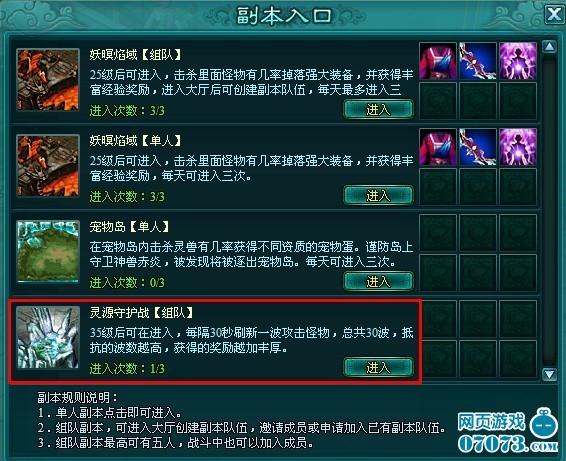The image size is (566, 461).
Task: Click the scroll down arrow of dungeon list
Action: 549,374
